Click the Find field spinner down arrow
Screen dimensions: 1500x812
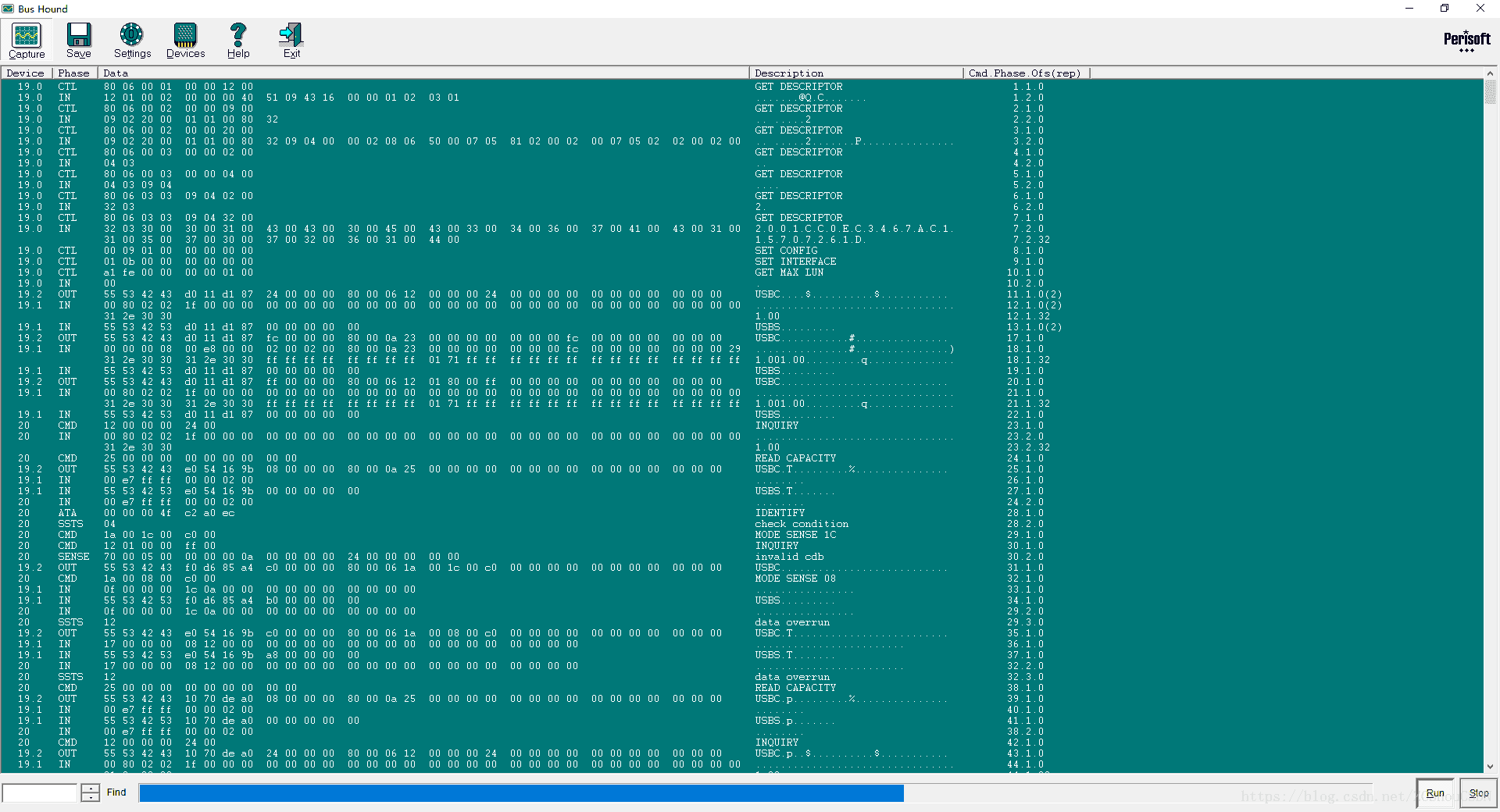(x=91, y=797)
